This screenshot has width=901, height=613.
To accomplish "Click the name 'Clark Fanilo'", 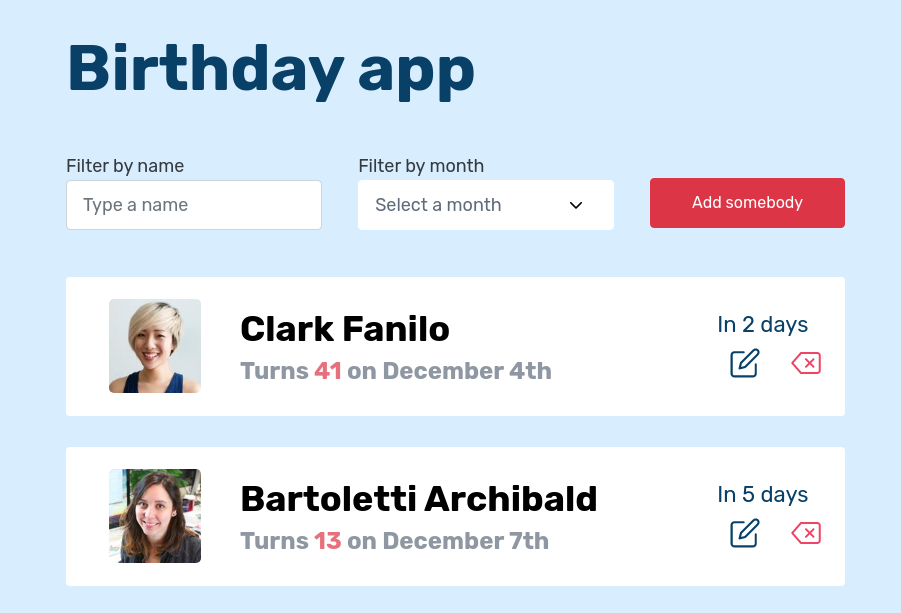I will (345, 329).
